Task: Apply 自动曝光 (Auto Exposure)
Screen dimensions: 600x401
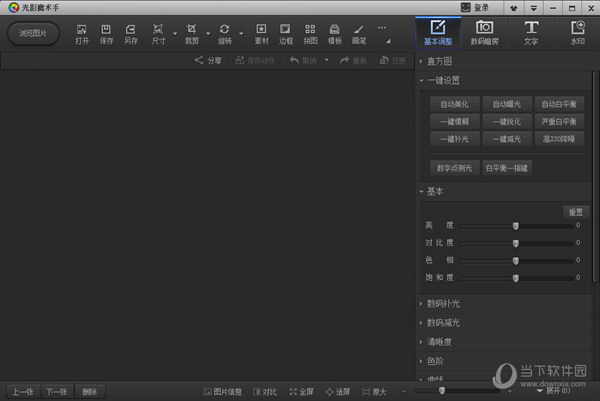Action: [x=507, y=104]
